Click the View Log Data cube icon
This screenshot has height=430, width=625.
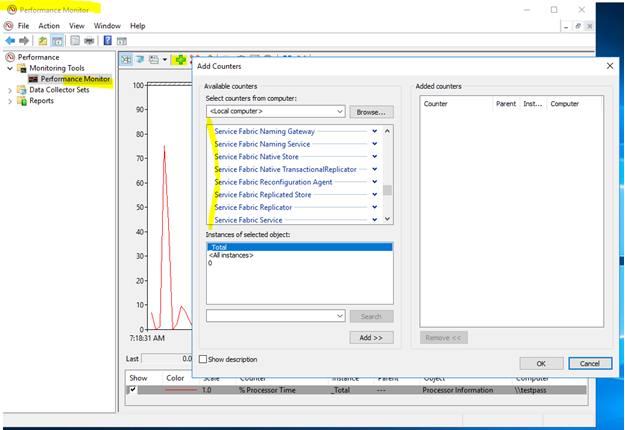coord(140,60)
